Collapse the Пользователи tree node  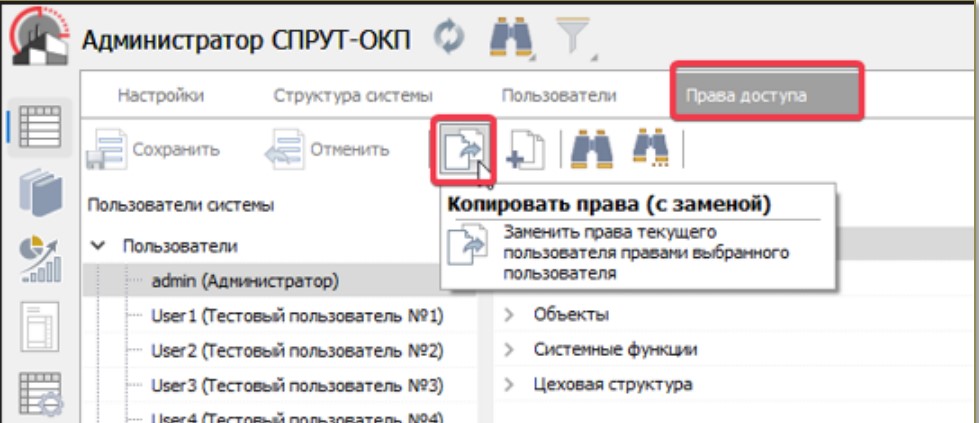98,244
